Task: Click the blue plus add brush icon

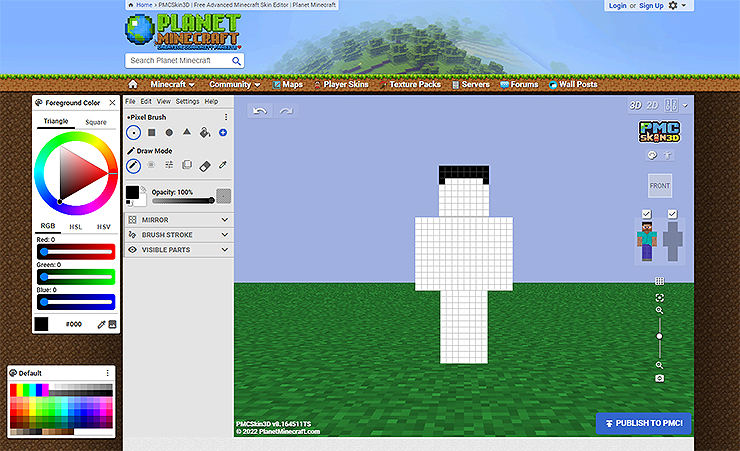Action: pyautogui.click(x=223, y=133)
